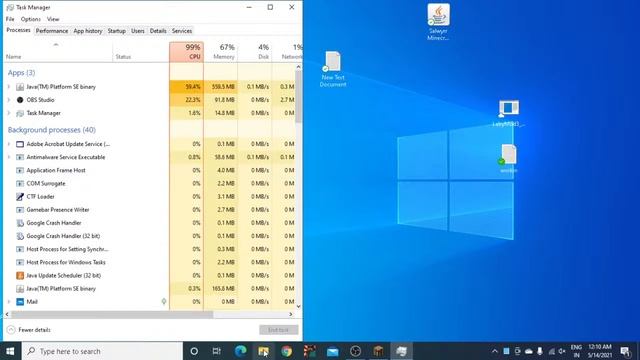Expand Antimalware Service Executable row
This screenshot has width=640, height=360.
tap(9, 157)
